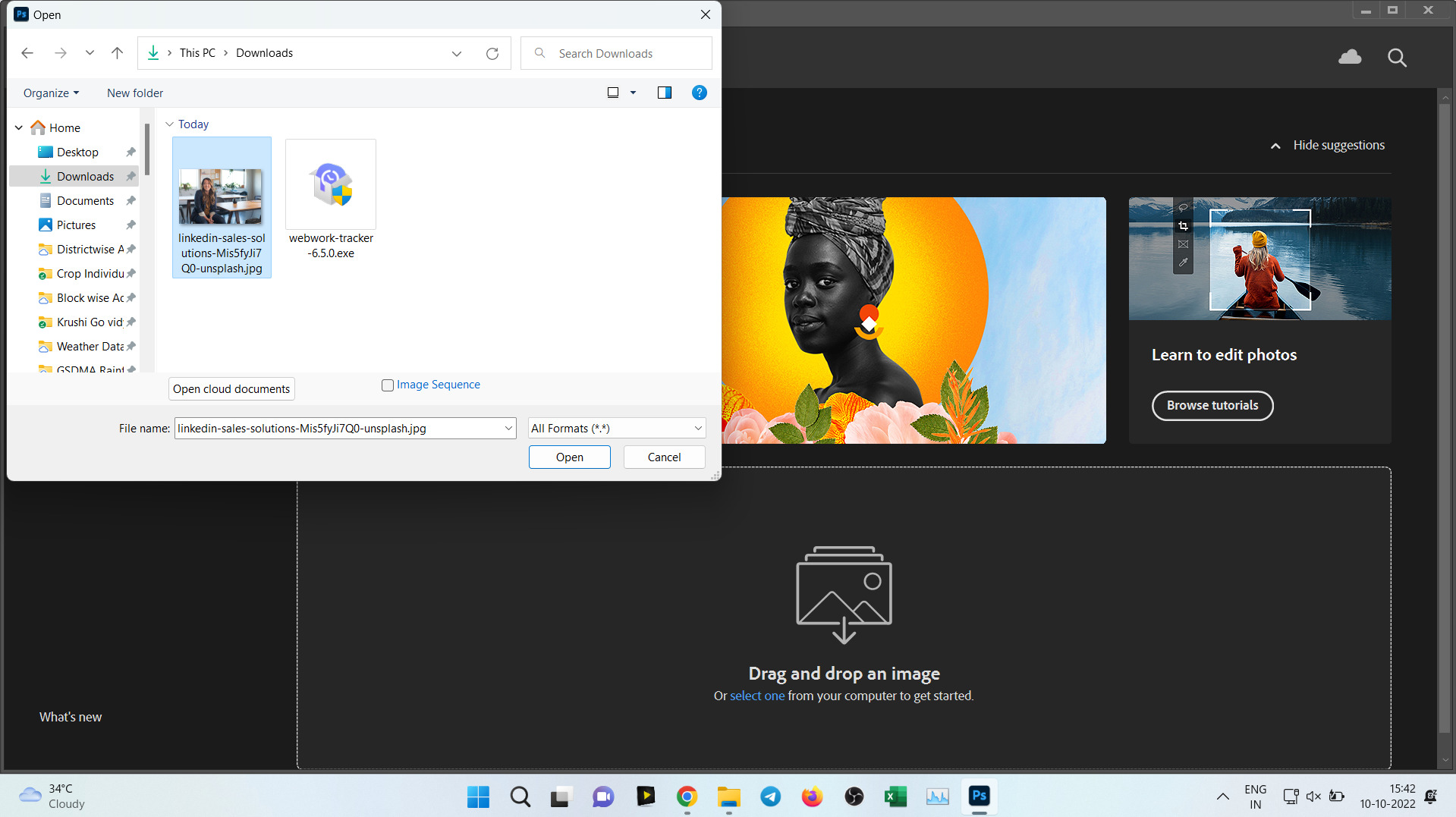Click the Cancel button
This screenshot has height=817, width=1456.
tap(664, 457)
